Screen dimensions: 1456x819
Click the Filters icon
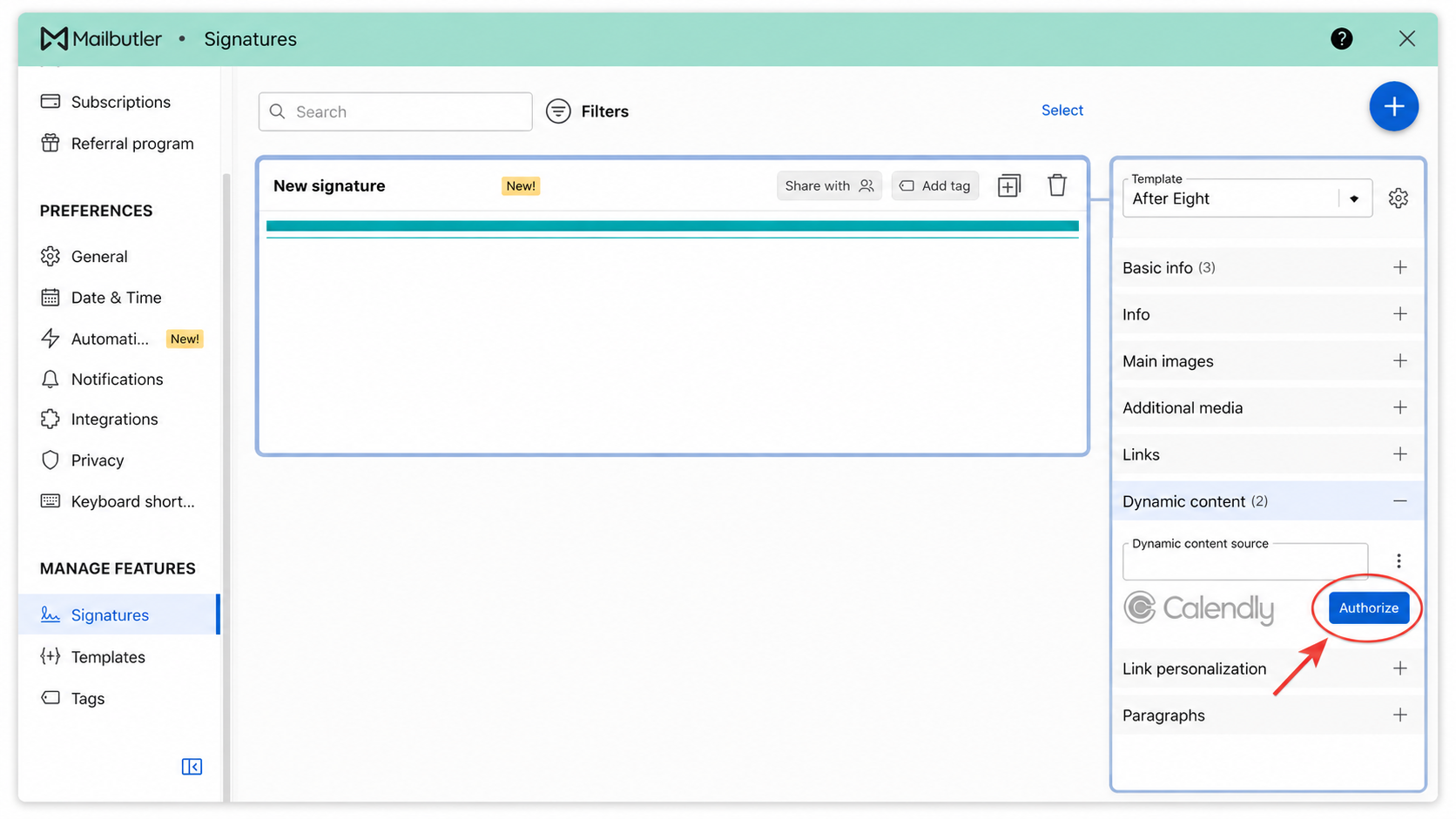558,111
